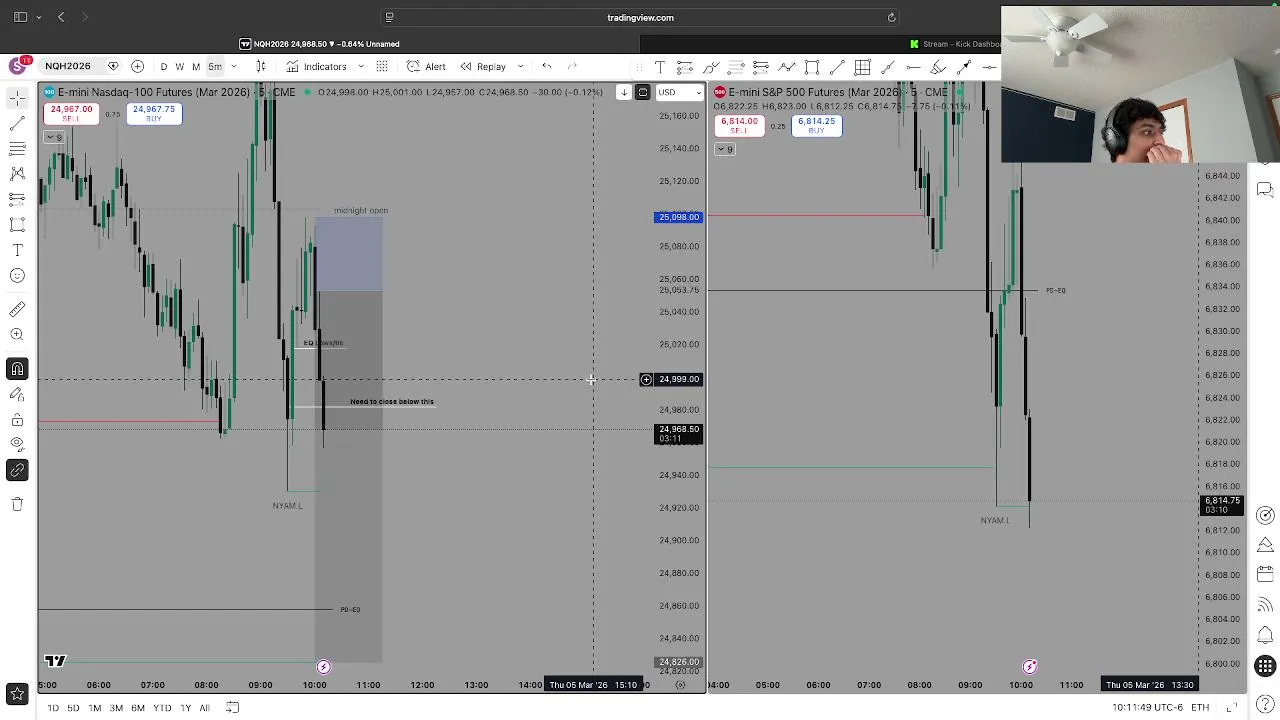Select the D daily timeframe
This screenshot has height=720, width=1280.
[x=164, y=66]
